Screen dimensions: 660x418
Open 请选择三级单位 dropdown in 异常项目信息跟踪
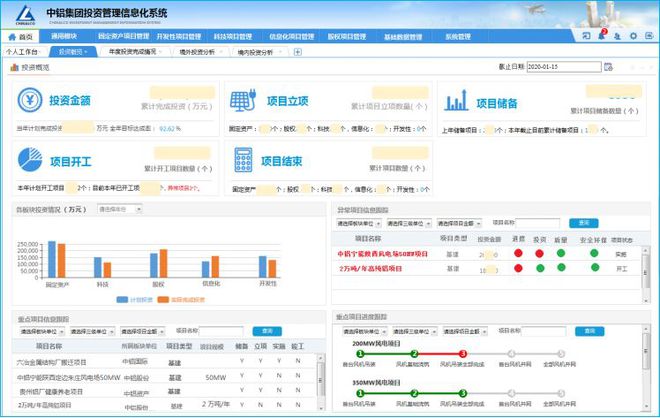coord(409,224)
